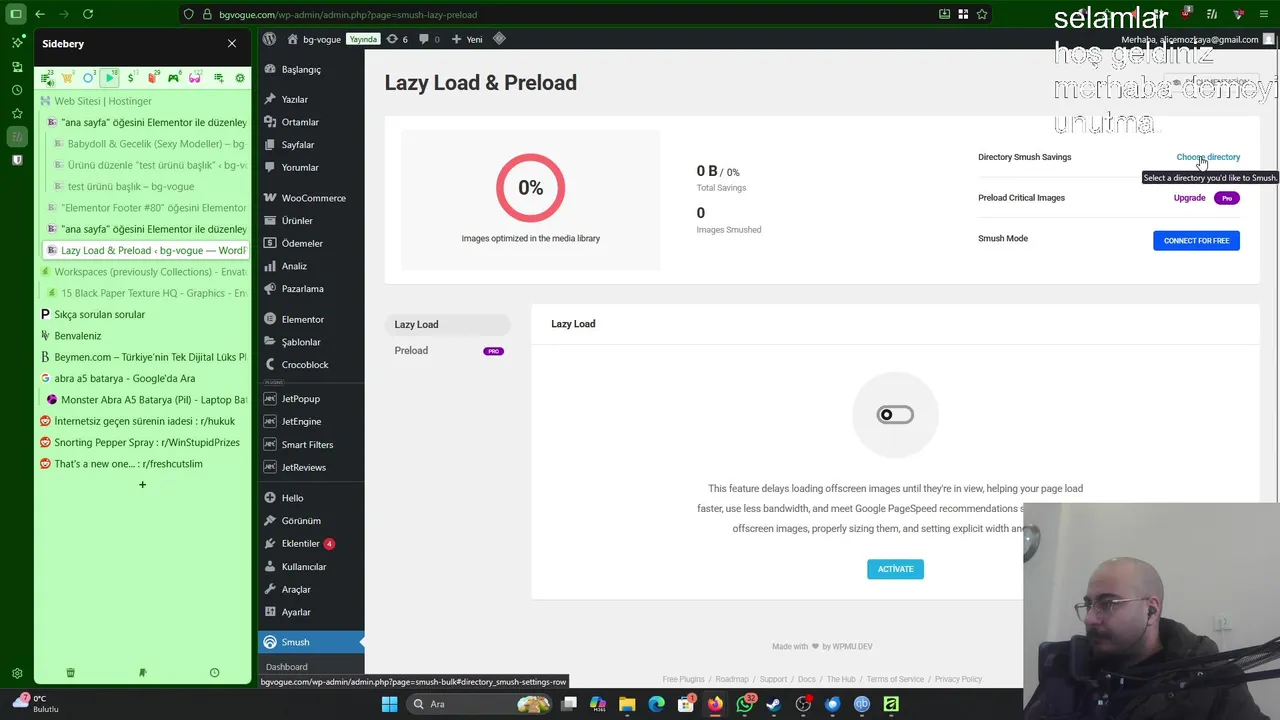This screenshot has height=720, width=1280.
Task: Click the Pazarlama megaphone icon
Action: 270,289
